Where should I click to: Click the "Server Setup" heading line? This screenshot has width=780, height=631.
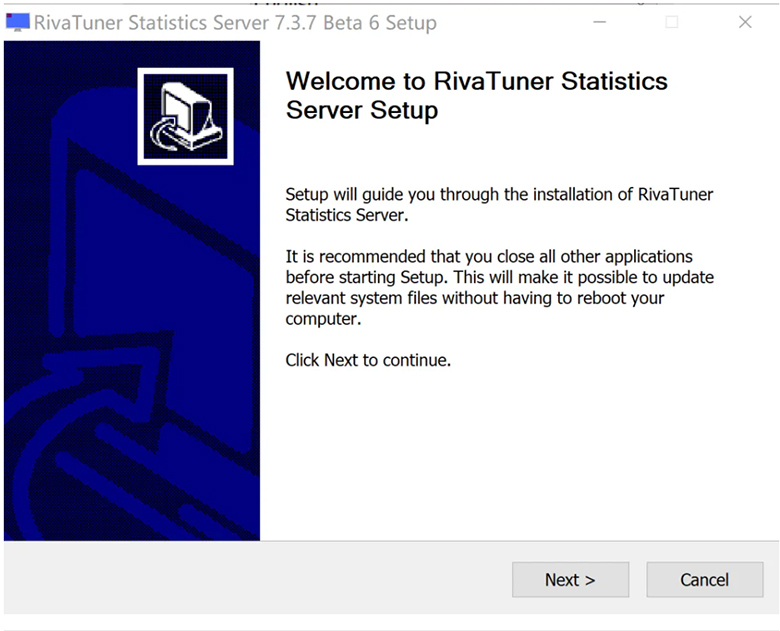pyautogui.click(x=362, y=110)
